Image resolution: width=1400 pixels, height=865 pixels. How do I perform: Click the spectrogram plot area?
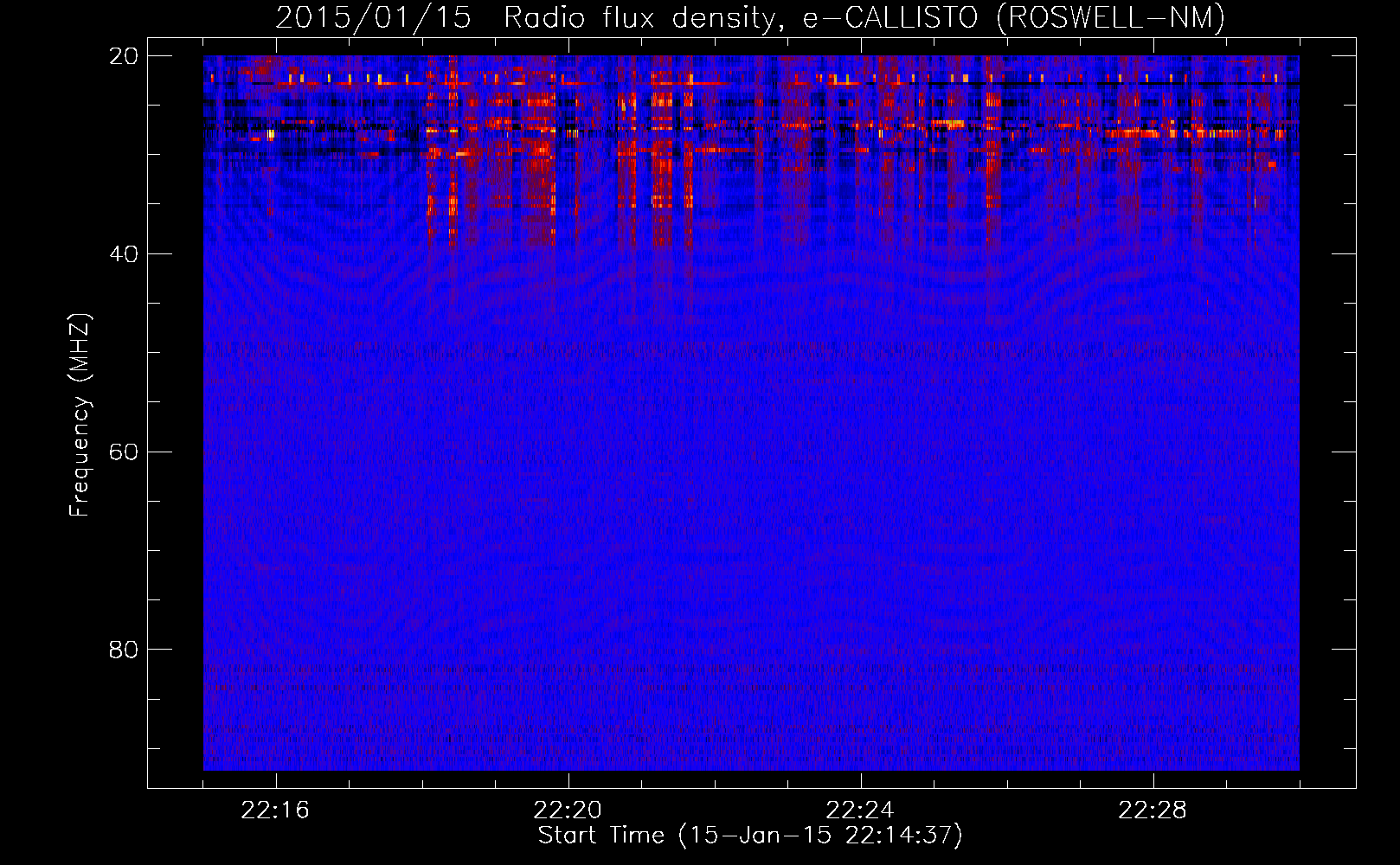coord(751,413)
